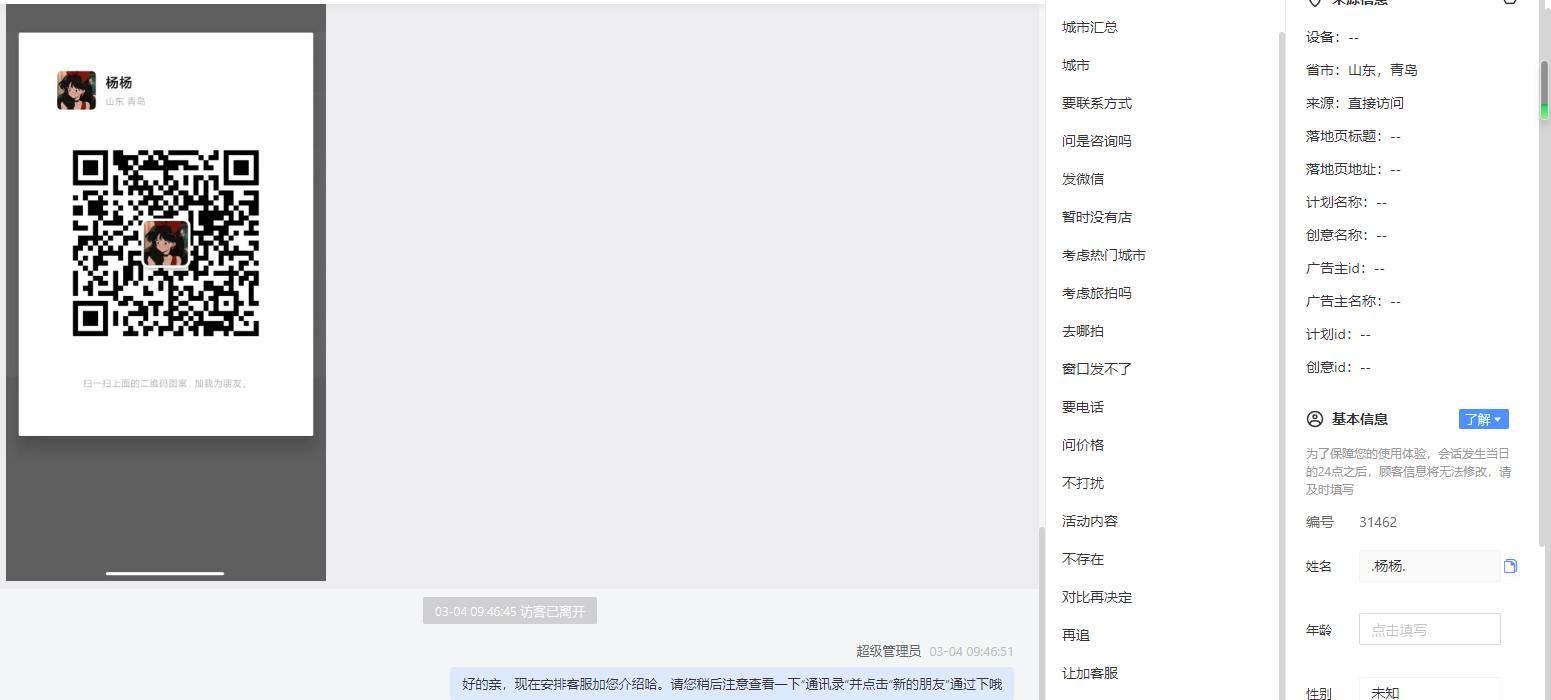Select quick reply 发微信
This screenshot has height=700, width=1551.
[x=1083, y=179]
